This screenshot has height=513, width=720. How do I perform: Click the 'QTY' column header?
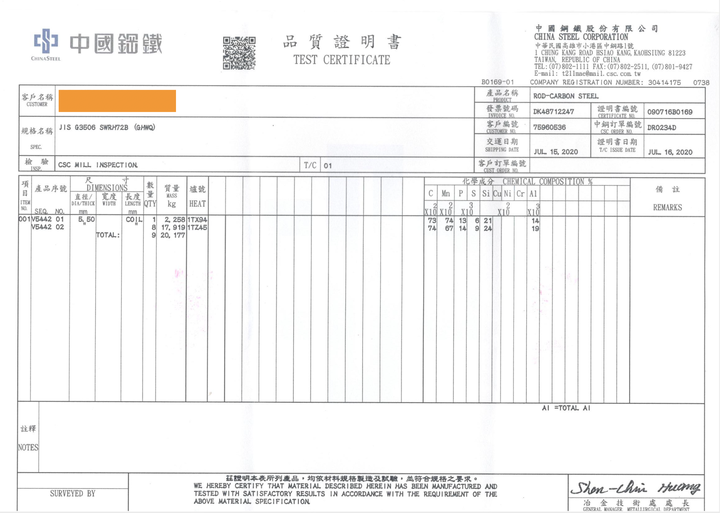[x=150, y=203]
